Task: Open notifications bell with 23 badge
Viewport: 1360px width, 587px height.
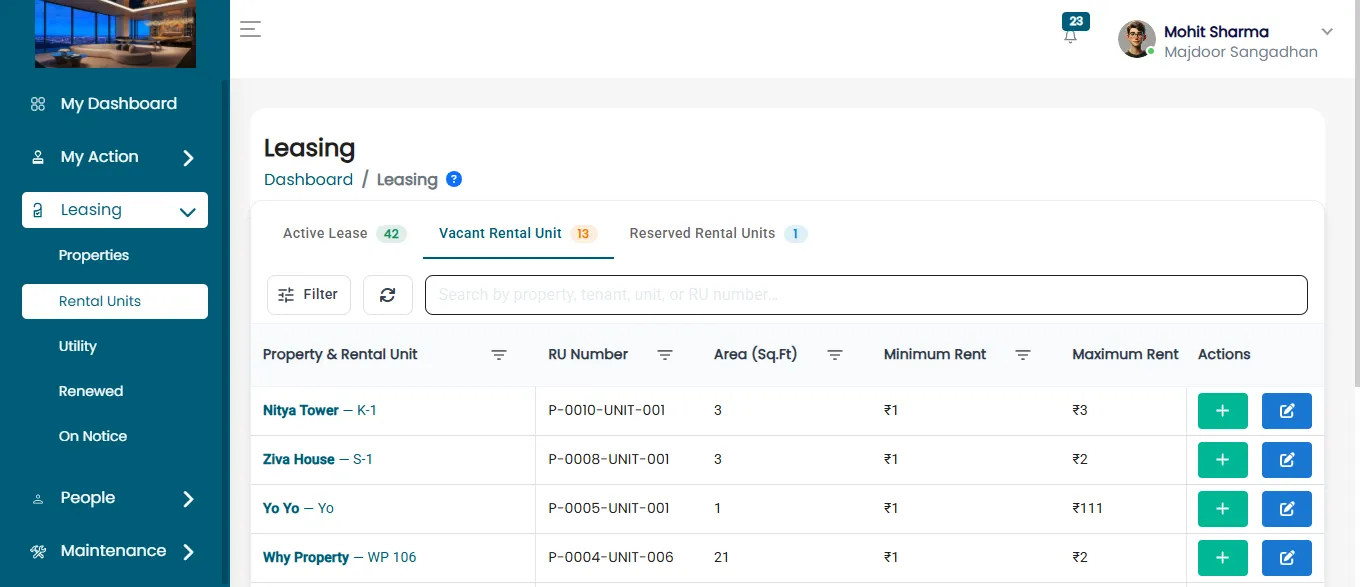Action: click(1072, 30)
